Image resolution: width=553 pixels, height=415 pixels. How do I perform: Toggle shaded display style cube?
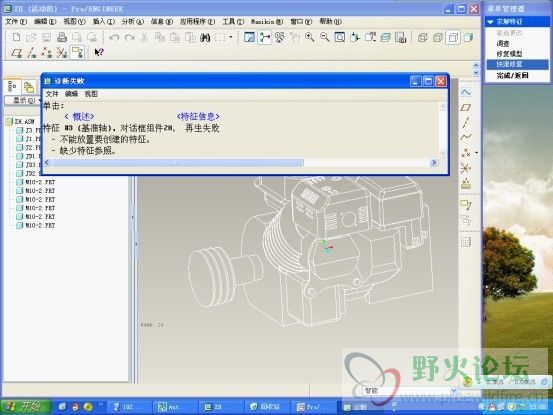(468, 37)
